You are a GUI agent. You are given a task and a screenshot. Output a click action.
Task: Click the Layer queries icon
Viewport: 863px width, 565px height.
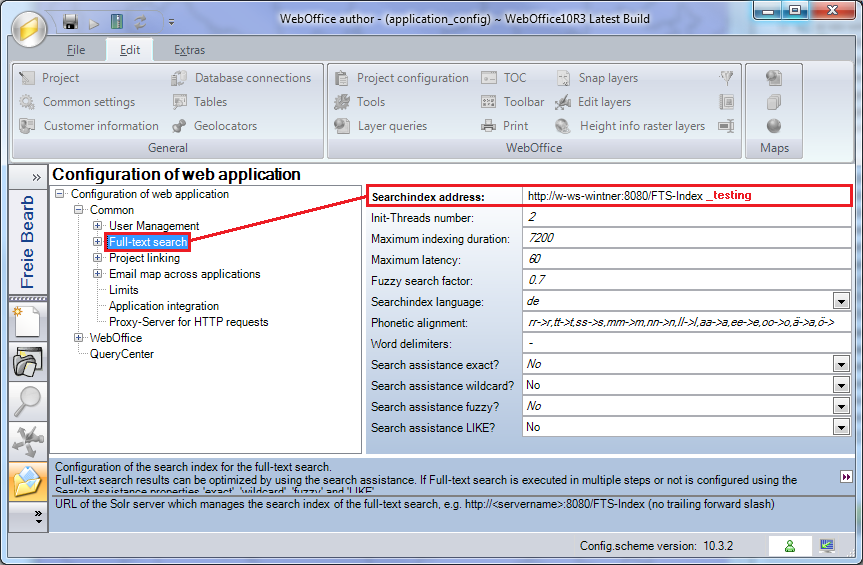[x=342, y=126]
